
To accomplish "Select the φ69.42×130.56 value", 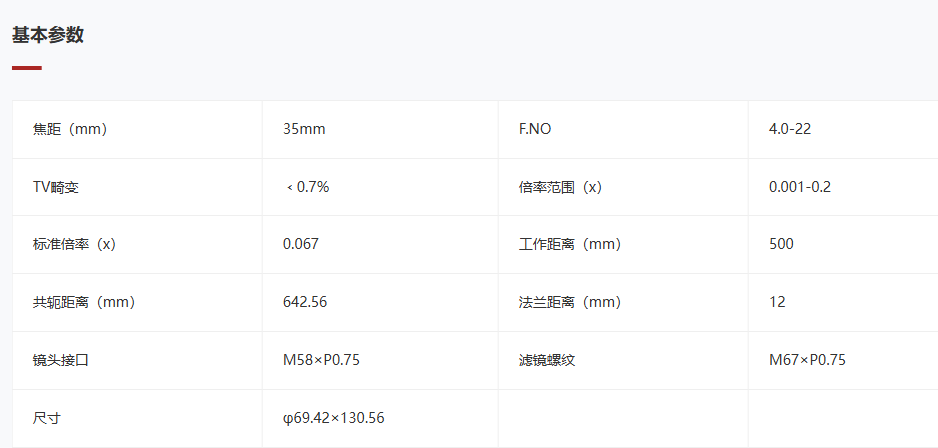I will [x=334, y=418].
